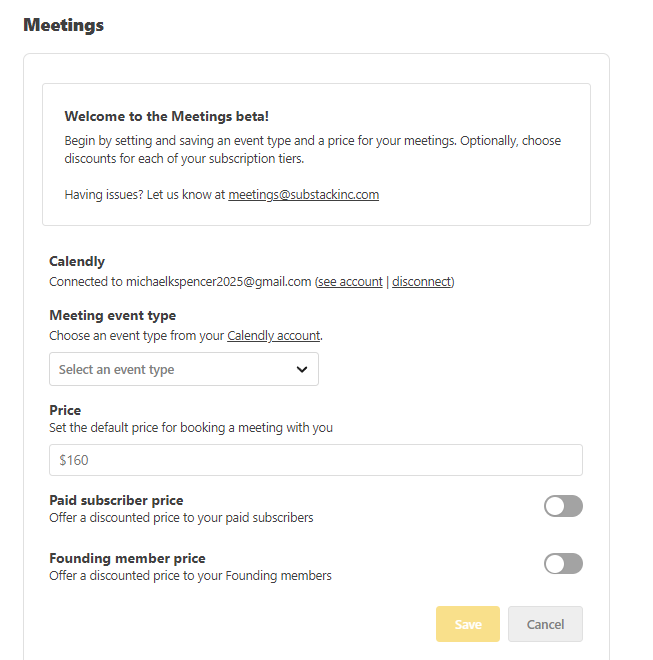653x660 pixels.
Task: Click the 'Meeting event type' section heading
Action: coord(112,315)
